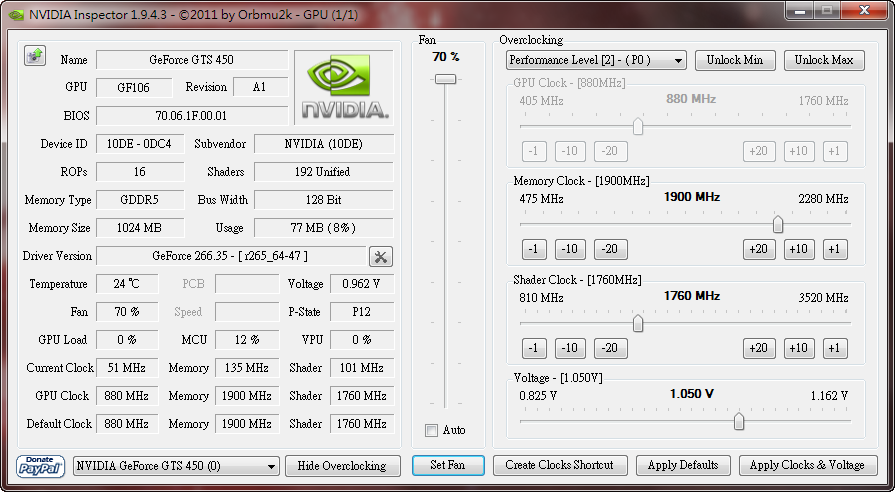Viewport: 895px width, 492px height.
Task: Click the Unlock Min button
Action: coord(734,60)
